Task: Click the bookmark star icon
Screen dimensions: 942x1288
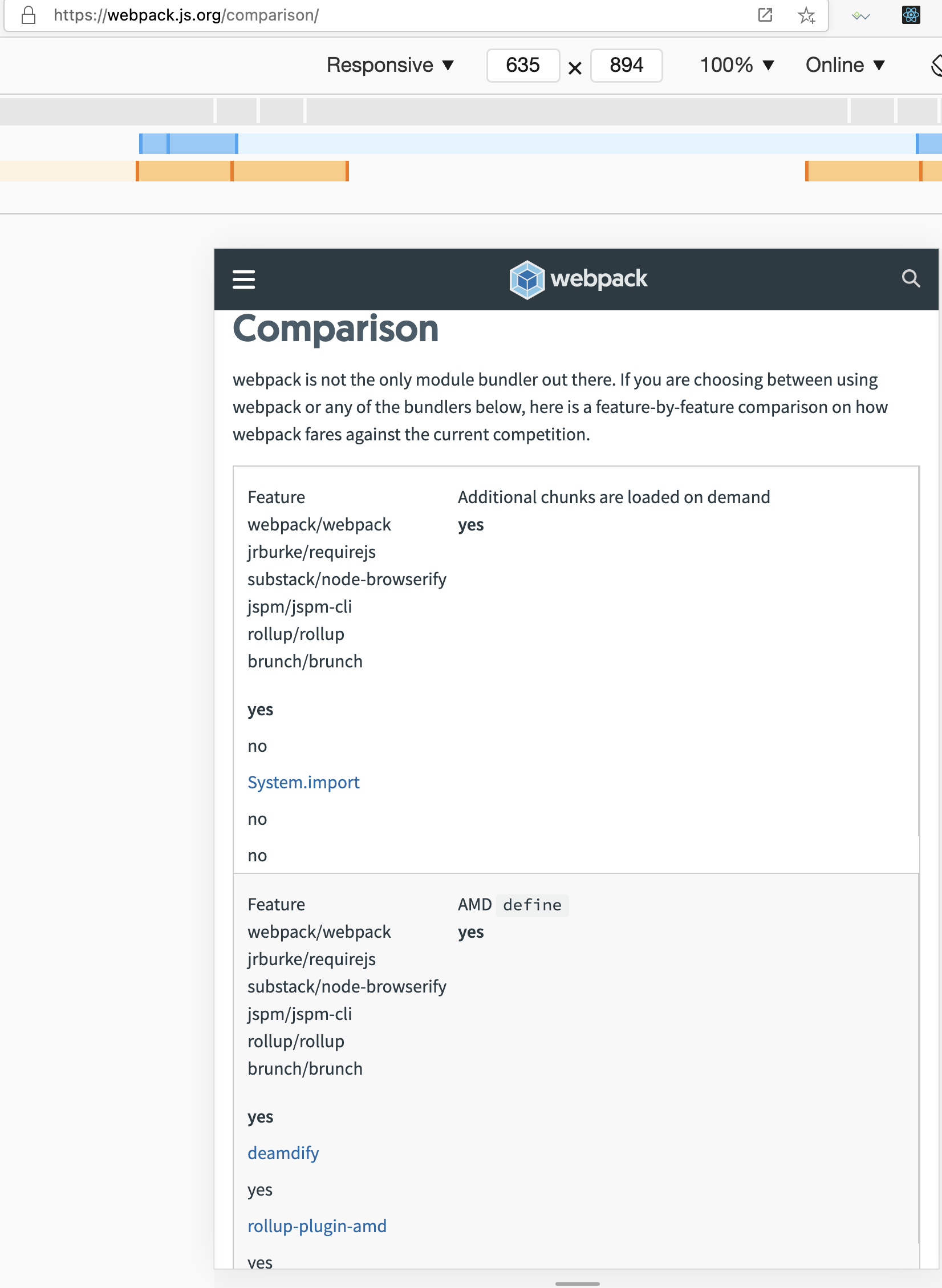Action: tap(806, 15)
